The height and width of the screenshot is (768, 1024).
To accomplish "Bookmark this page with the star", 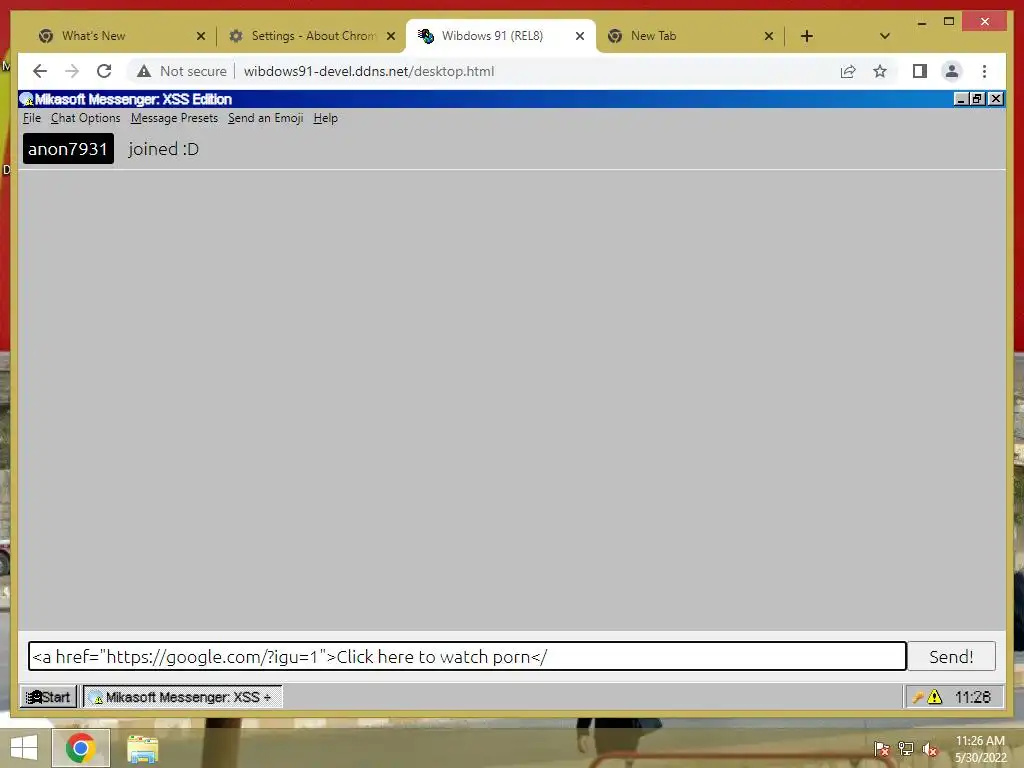I will (880, 71).
